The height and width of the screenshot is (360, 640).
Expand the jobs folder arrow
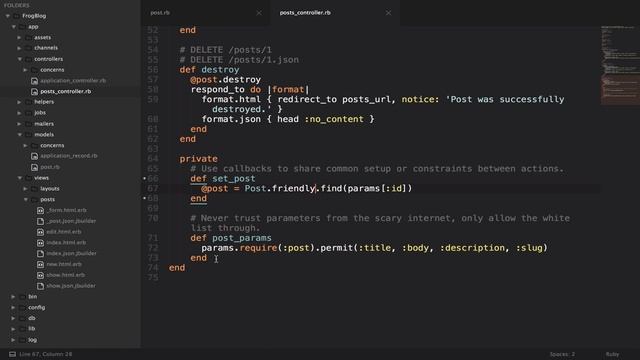(x=19, y=113)
